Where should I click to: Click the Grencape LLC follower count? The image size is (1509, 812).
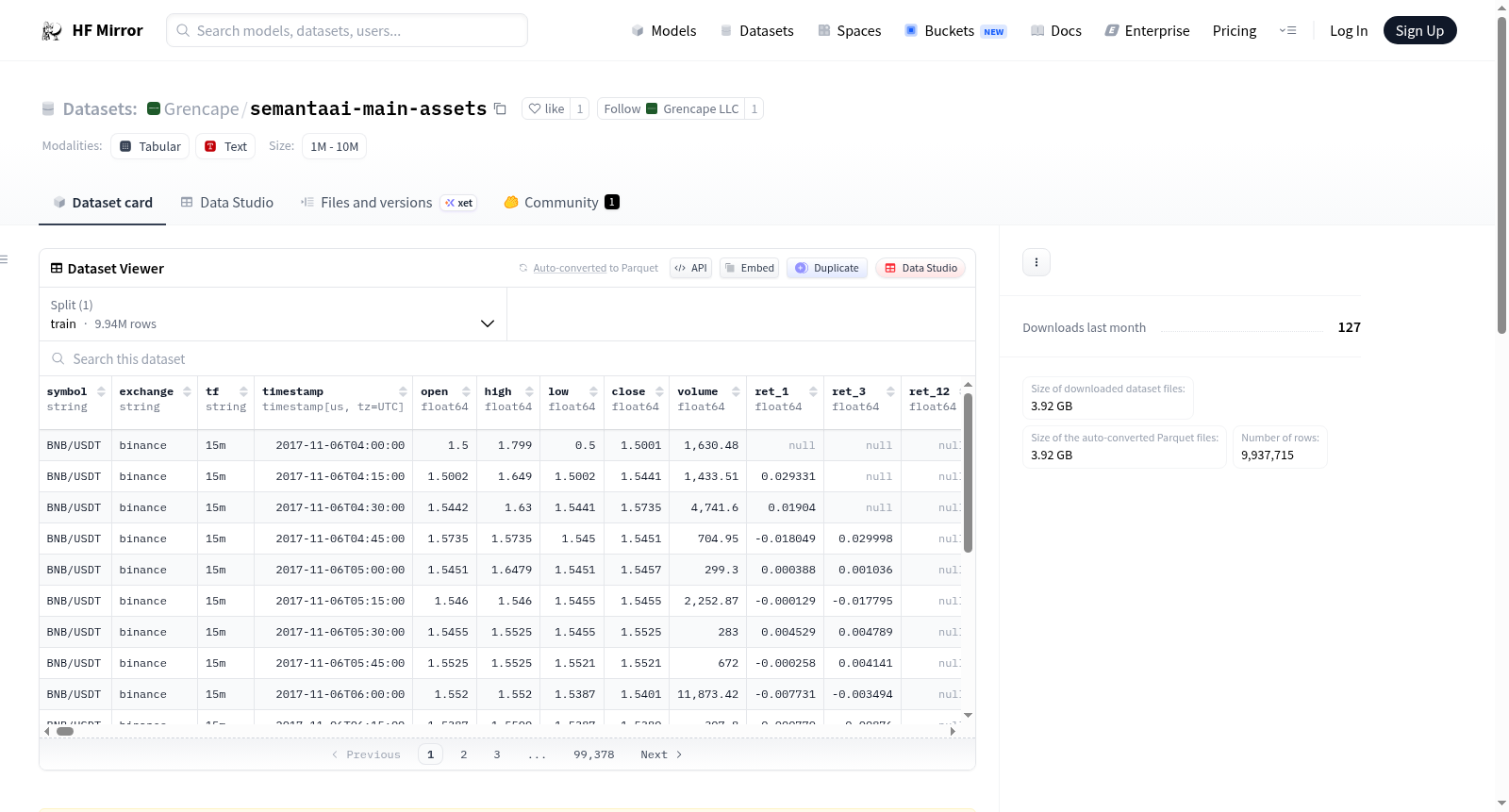[x=754, y=108]
